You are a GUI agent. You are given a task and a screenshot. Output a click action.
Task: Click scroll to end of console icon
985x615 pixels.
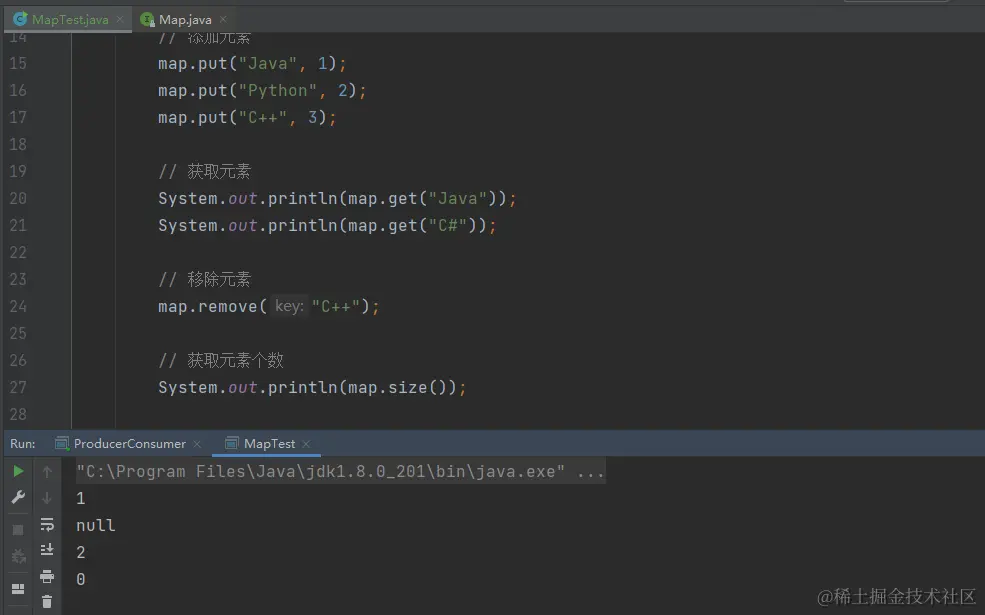pyautogui.click(x=47, y=550)
